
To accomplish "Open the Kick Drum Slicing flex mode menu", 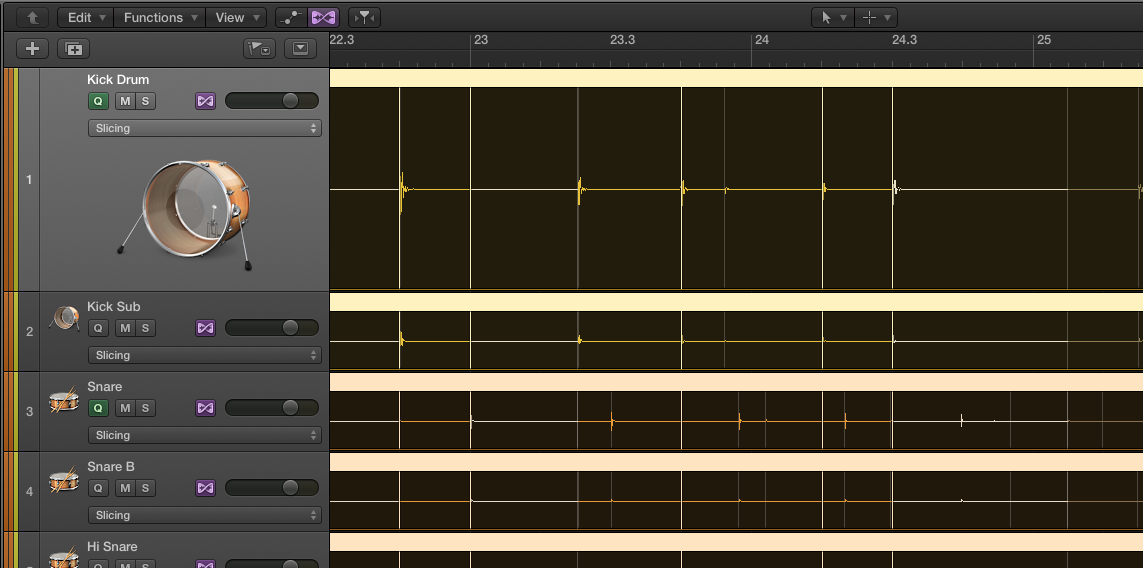I will pos(205,128).
